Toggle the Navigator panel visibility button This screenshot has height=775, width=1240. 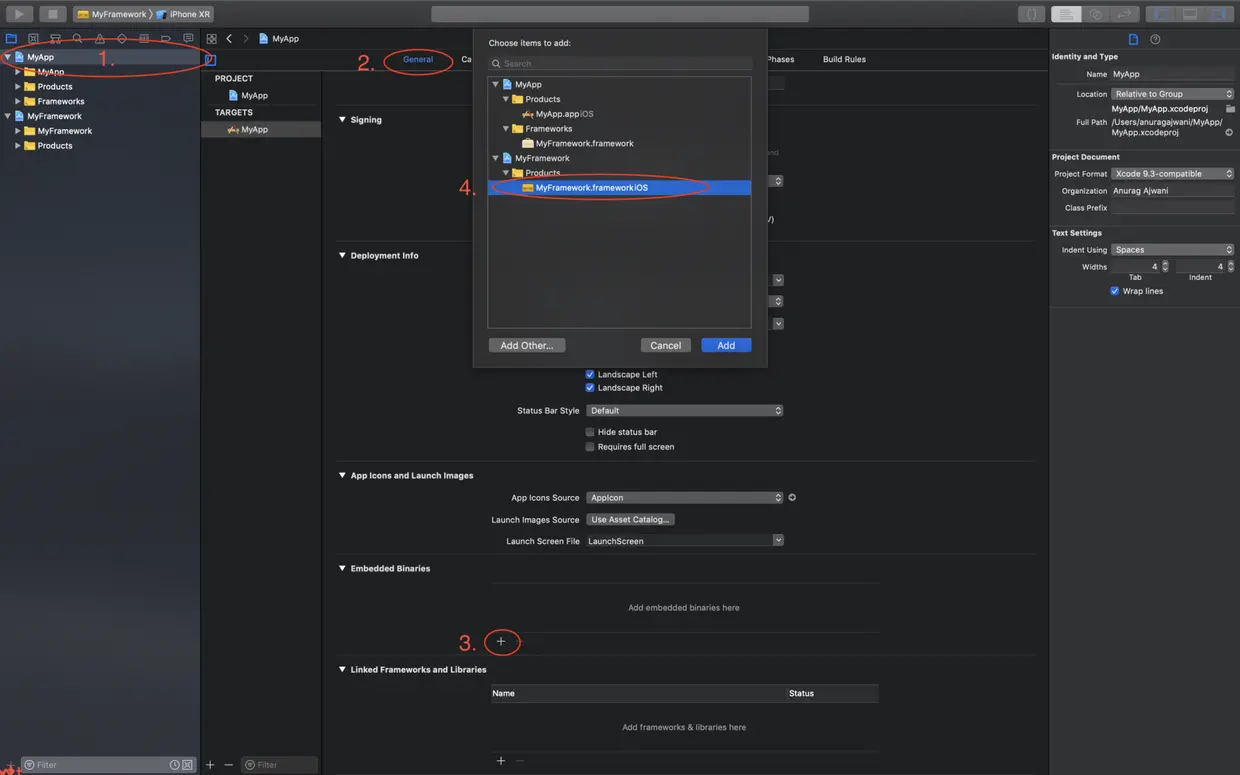pyautogui.click(x=1161, y=14)
